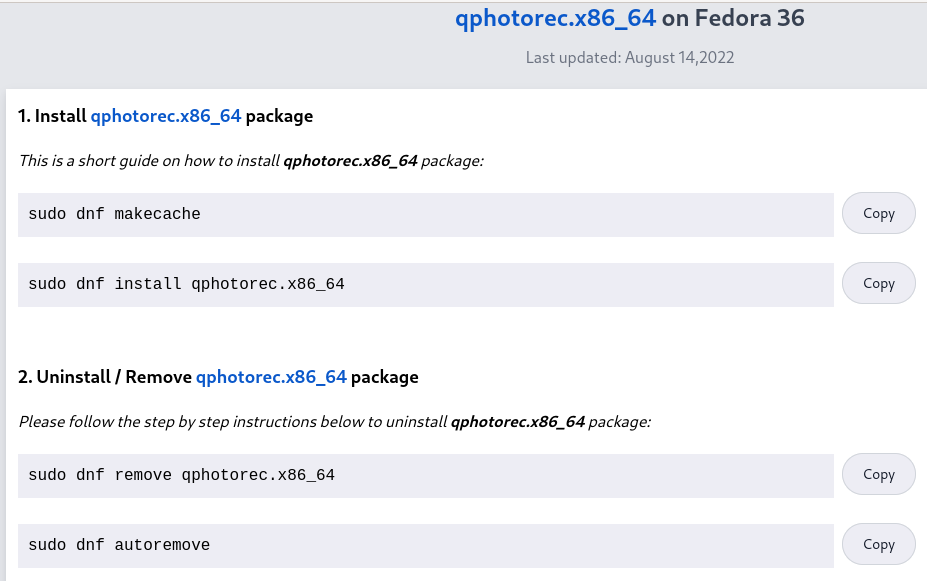
Task: Copy the dnf install qphotorec command
Action: (879, 283)
